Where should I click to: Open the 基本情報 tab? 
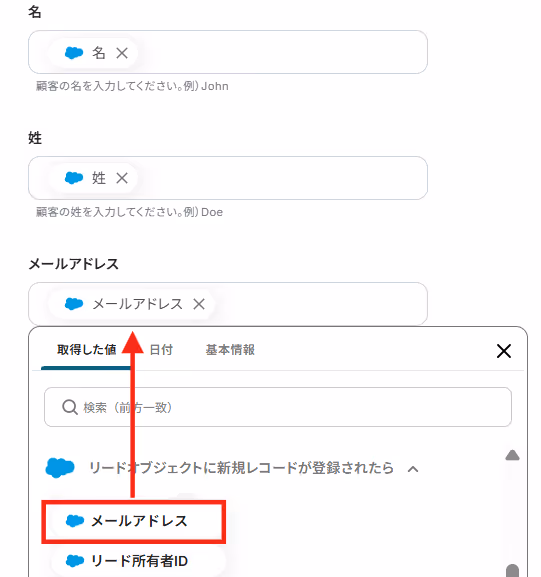click(230, 350)
